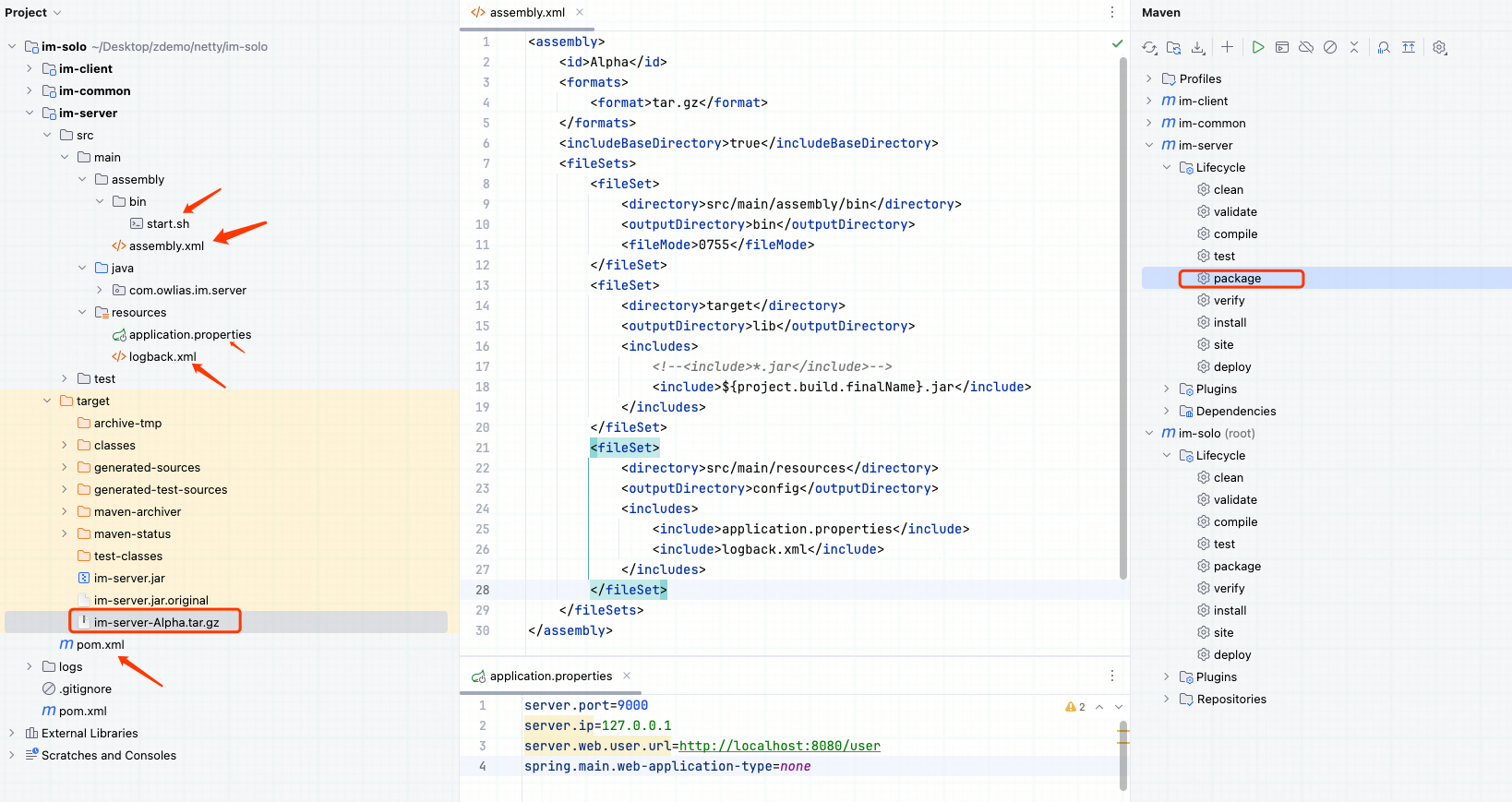Toggle Maven offline mode

[1306, 47]
